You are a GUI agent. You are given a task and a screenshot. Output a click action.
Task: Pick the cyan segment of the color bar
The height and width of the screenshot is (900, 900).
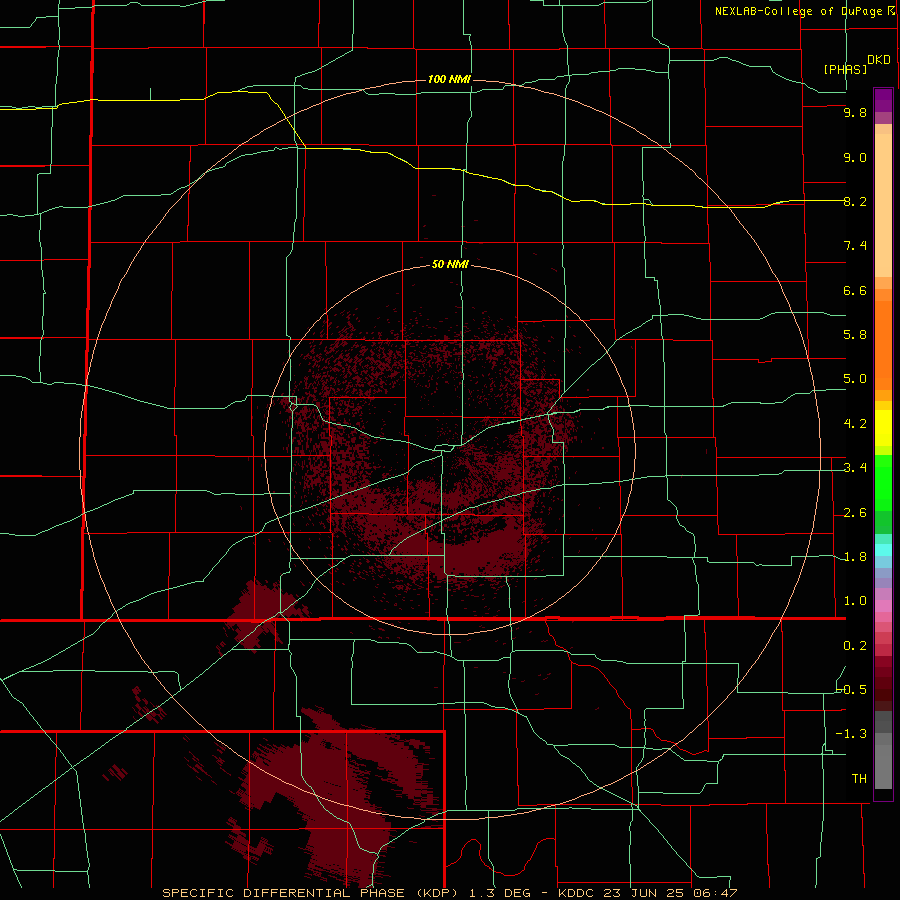883,550
